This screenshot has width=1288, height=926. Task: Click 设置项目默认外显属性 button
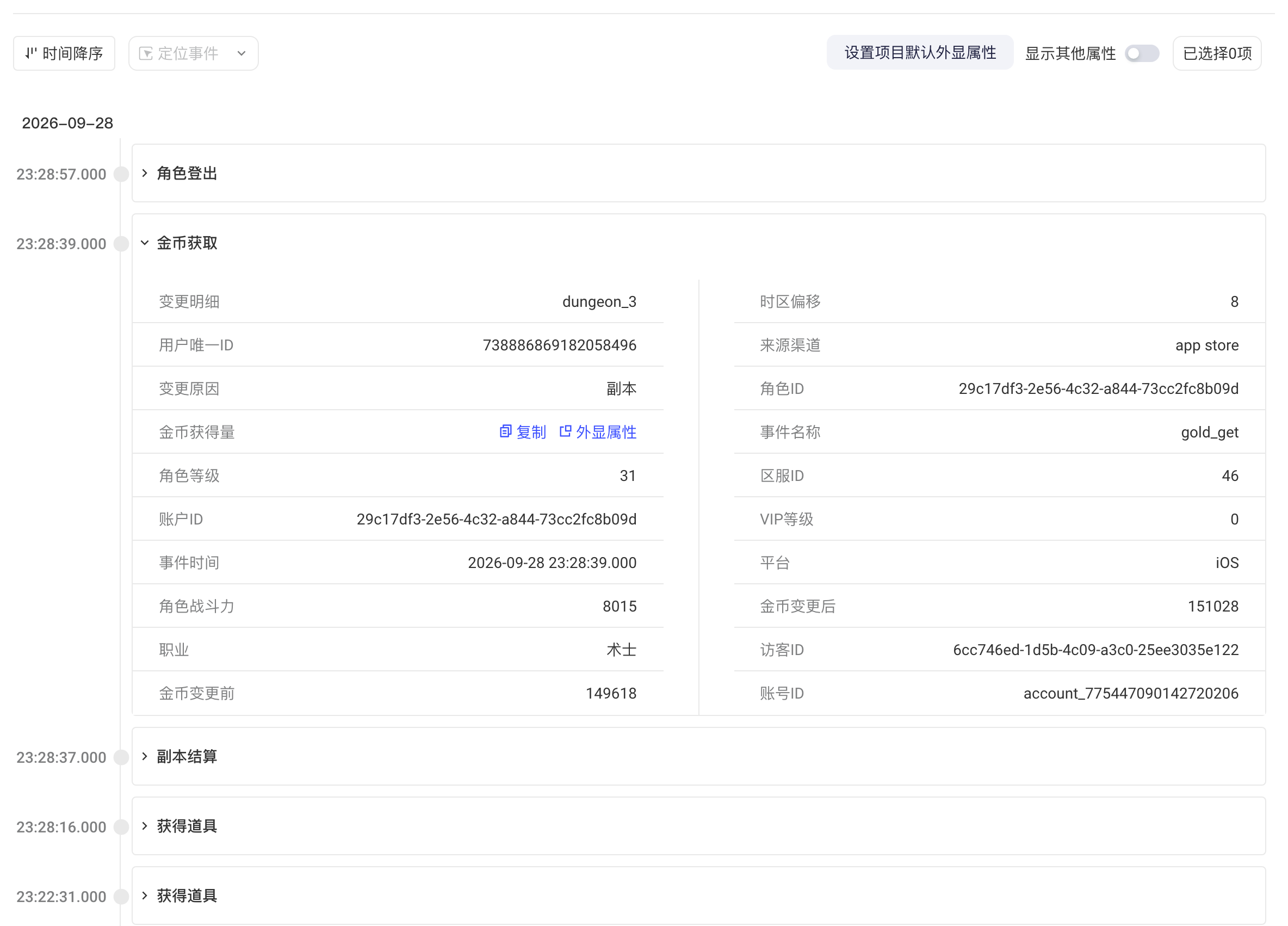[920, 53]
